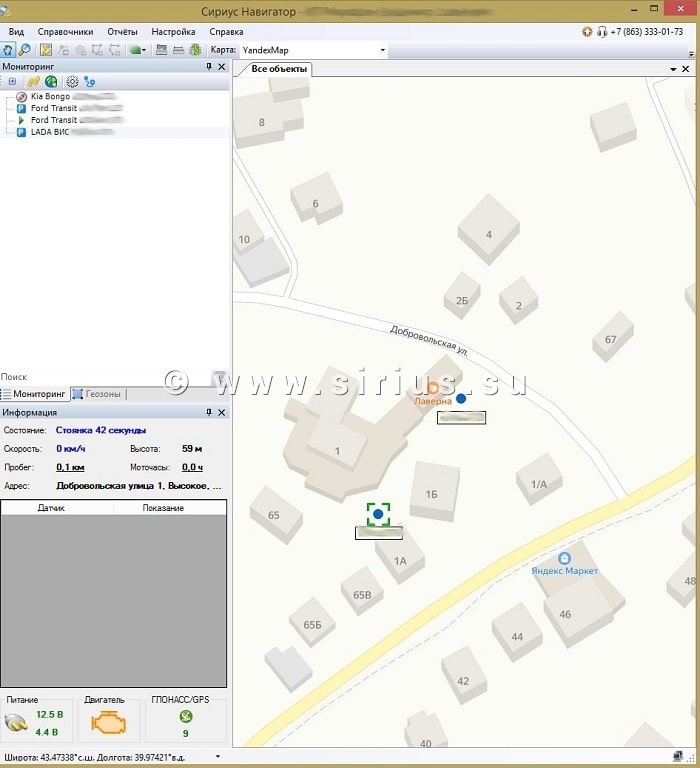This screenshot has width=700, height=768.
Task: Pin the Информация panel
Action: [x=209, y=412]
